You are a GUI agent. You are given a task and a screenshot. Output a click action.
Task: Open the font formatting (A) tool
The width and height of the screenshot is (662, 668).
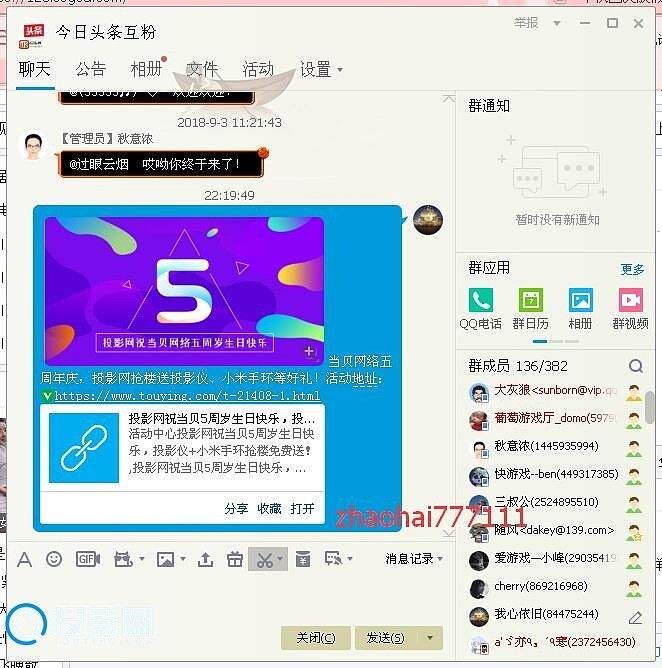click(24, 559)
